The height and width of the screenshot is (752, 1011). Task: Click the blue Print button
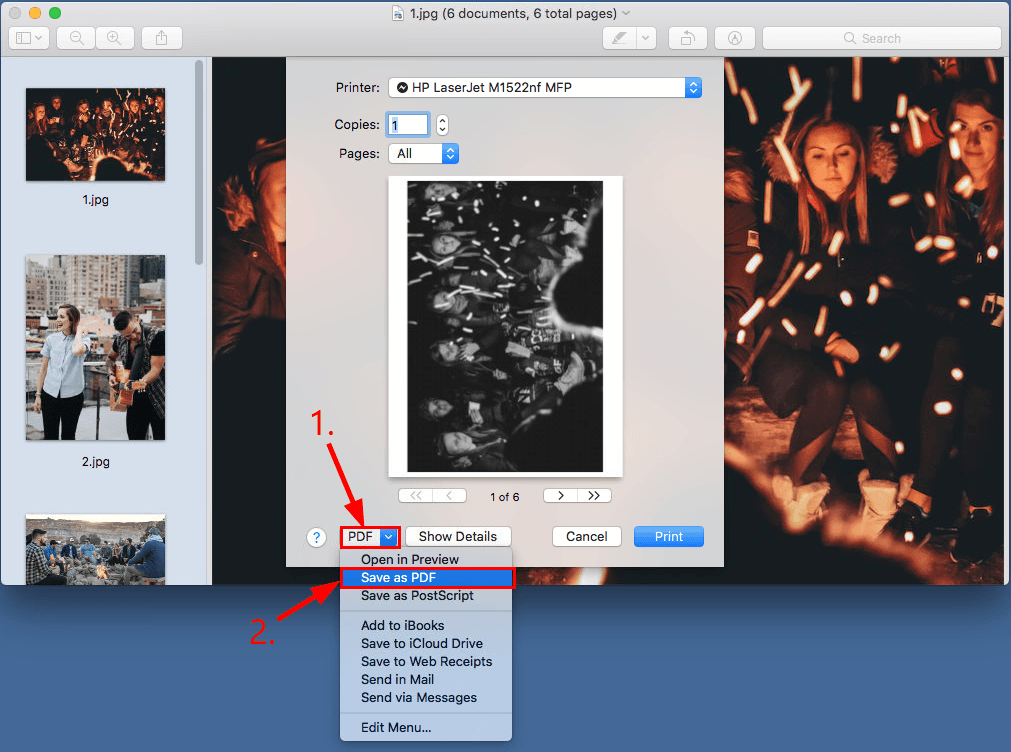[668, 537]
